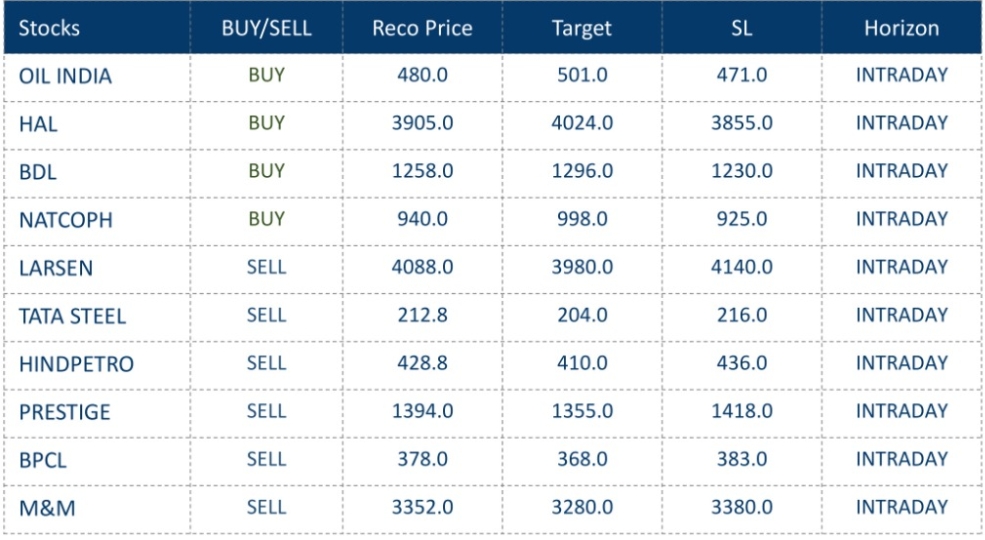The width and height of the screenshot is (985, 540).
Task: Select the M&M stock cell
Action: pos(47,508)
